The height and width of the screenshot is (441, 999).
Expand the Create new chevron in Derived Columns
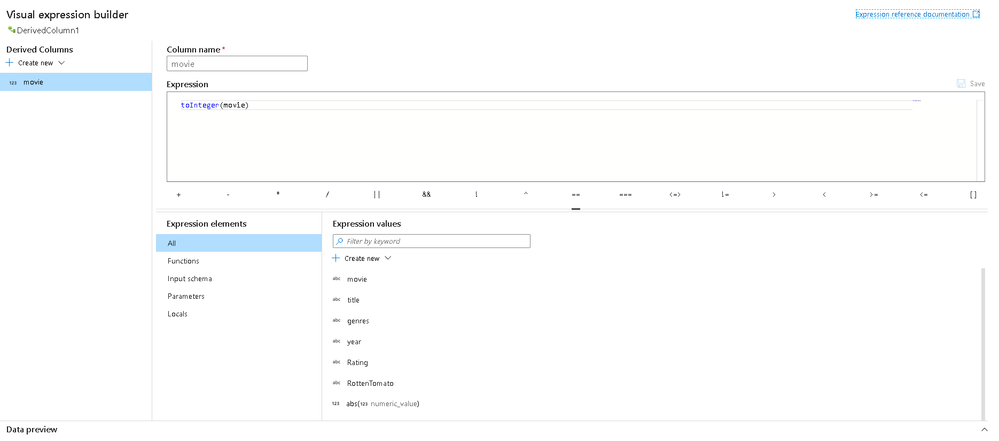(x=61, y=63)
